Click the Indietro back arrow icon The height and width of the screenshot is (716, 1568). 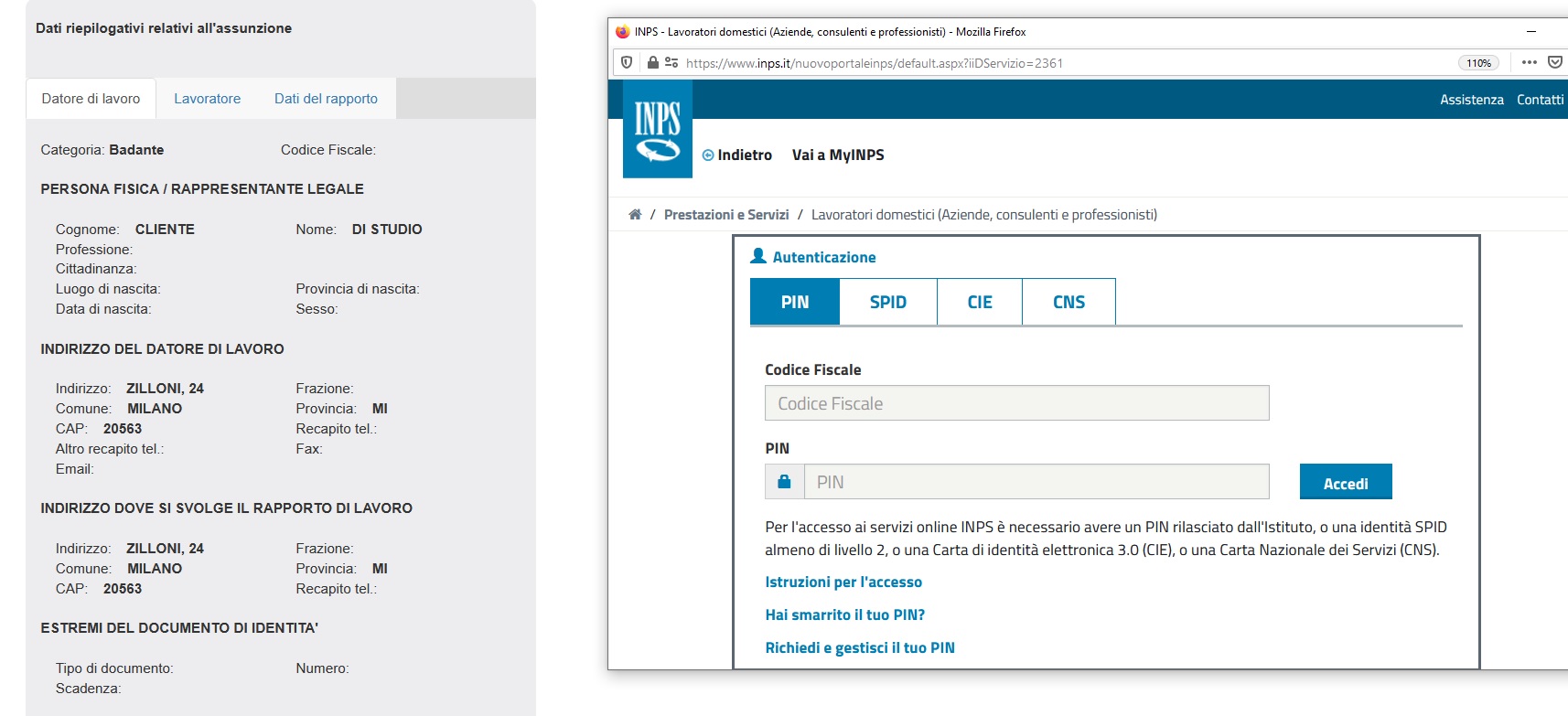(708, 155)
